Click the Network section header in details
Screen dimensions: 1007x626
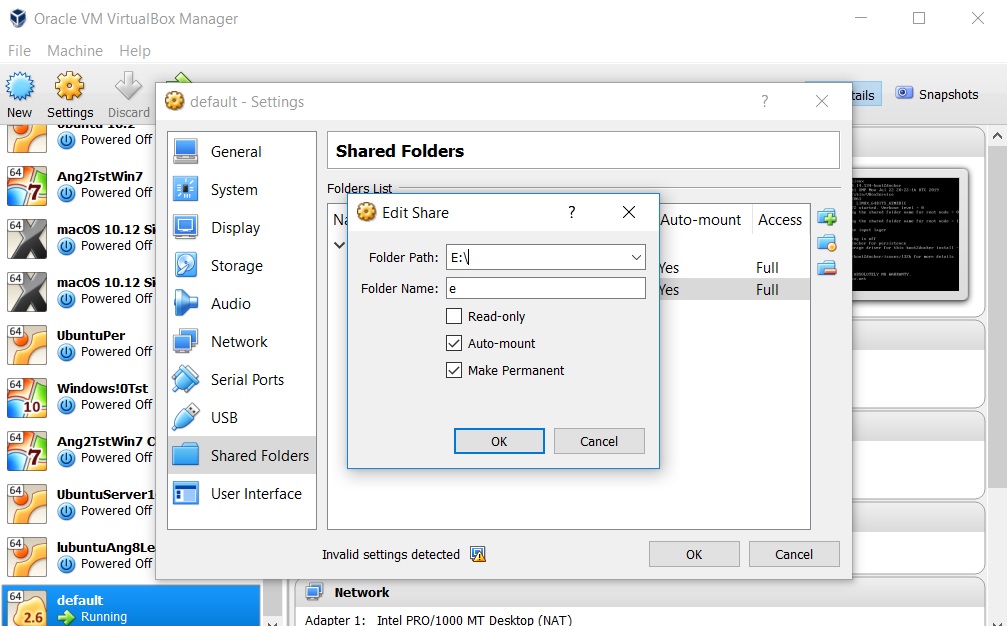(362, 592)
